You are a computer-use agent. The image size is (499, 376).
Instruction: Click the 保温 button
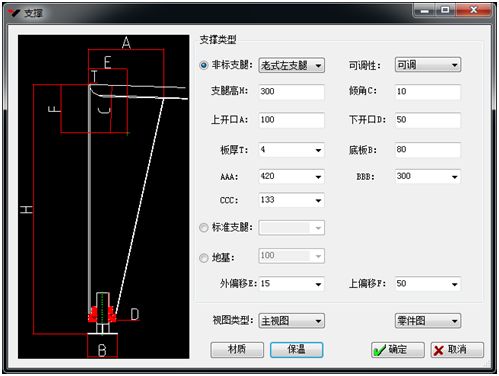click(x=296, y=350)
